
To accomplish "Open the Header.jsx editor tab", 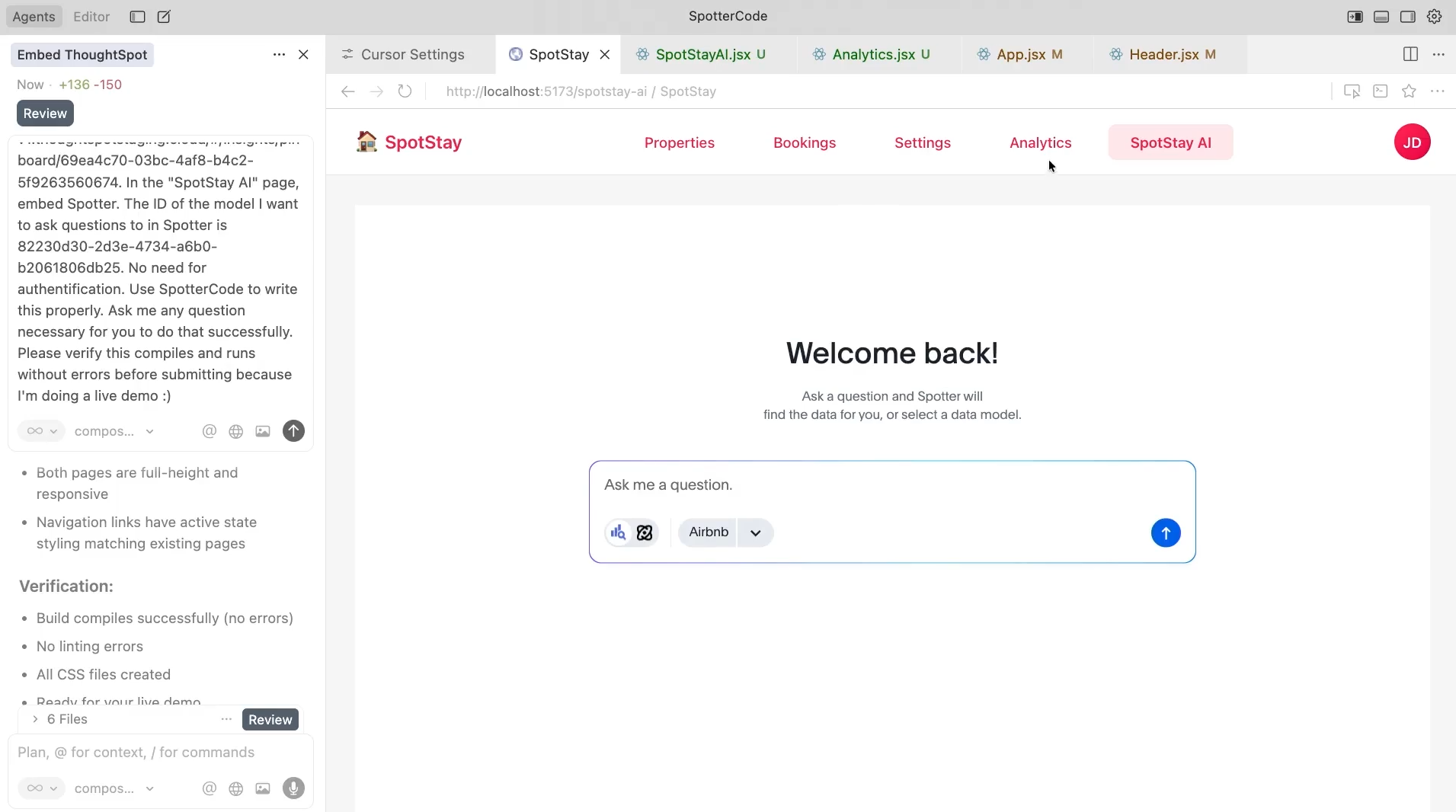I will [x=1163, y=55].
